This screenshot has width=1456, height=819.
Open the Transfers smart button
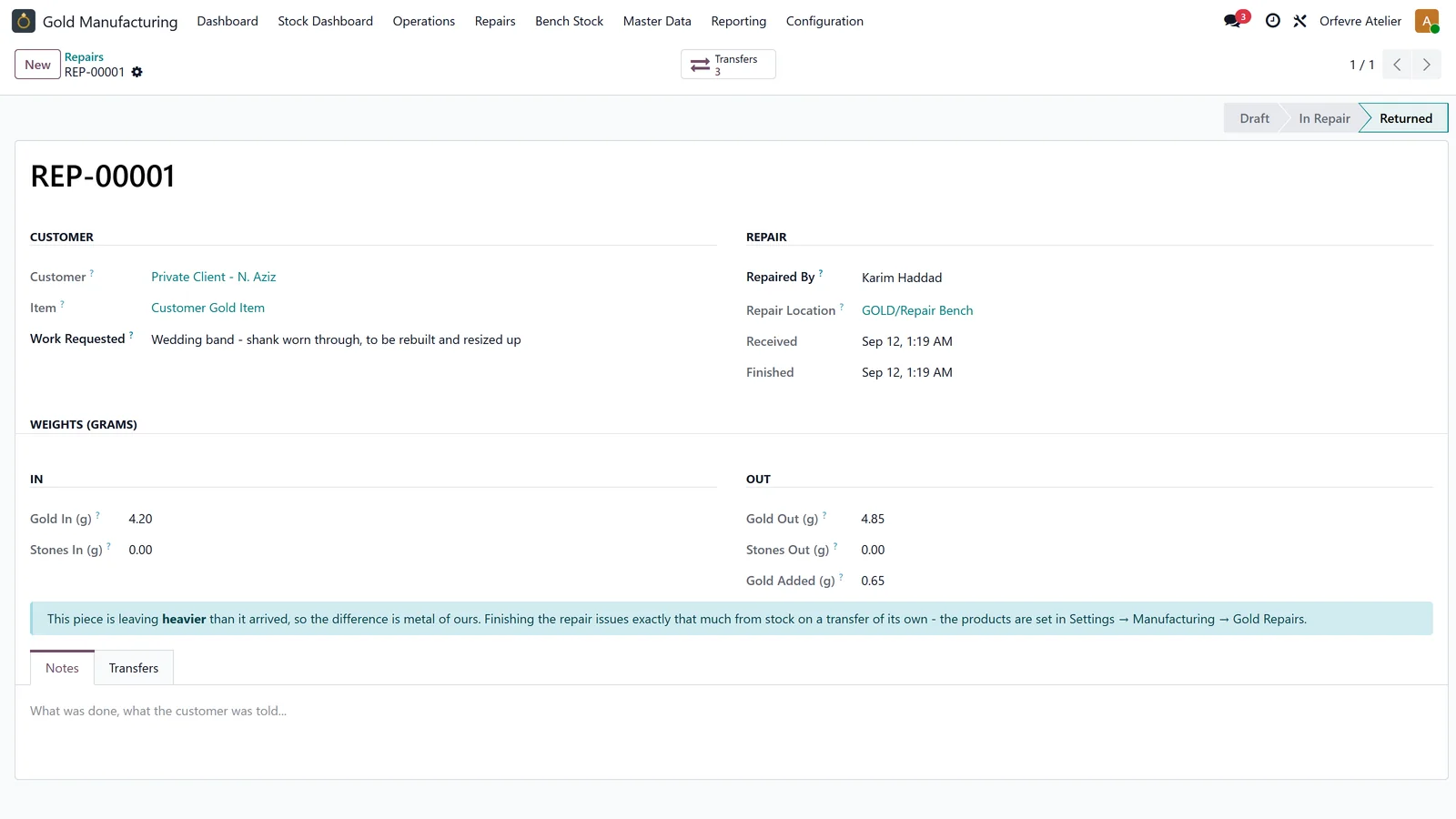point(728,65)
